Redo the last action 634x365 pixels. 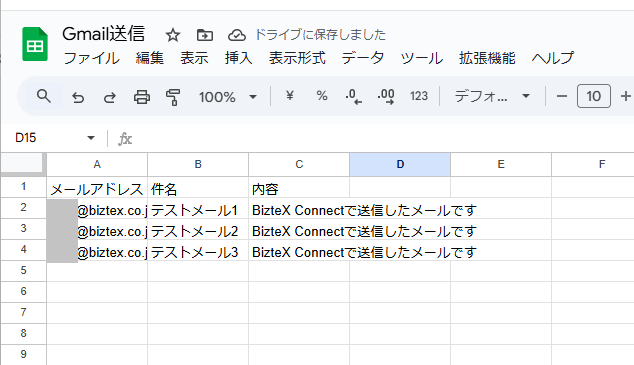pos(110,97)
